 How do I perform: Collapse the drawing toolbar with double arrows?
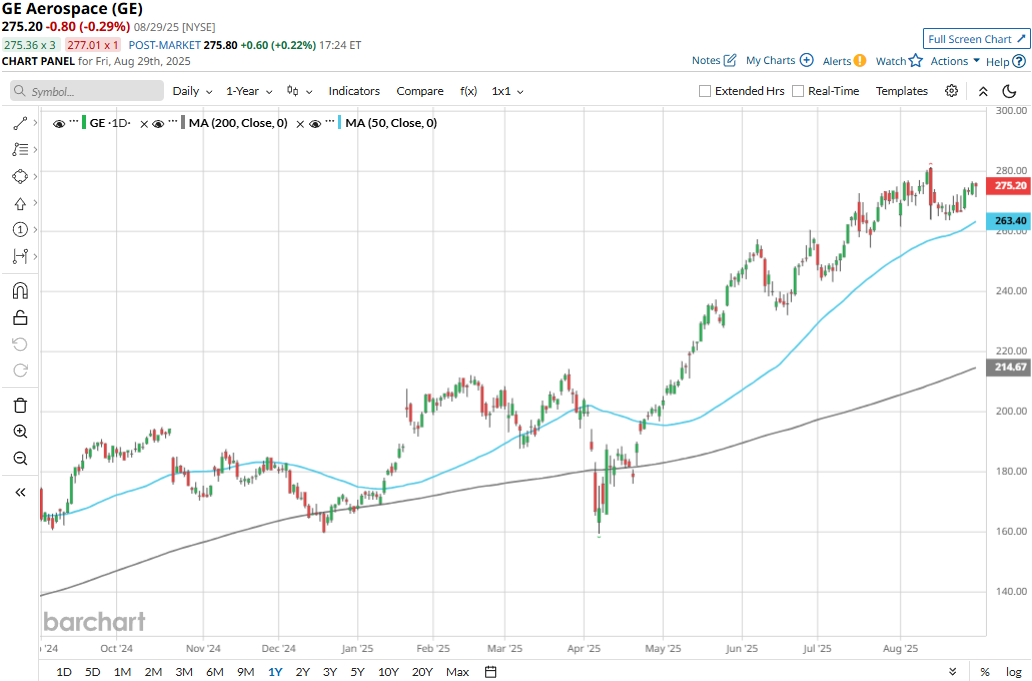pyautogui.click(x=20, y=492)
